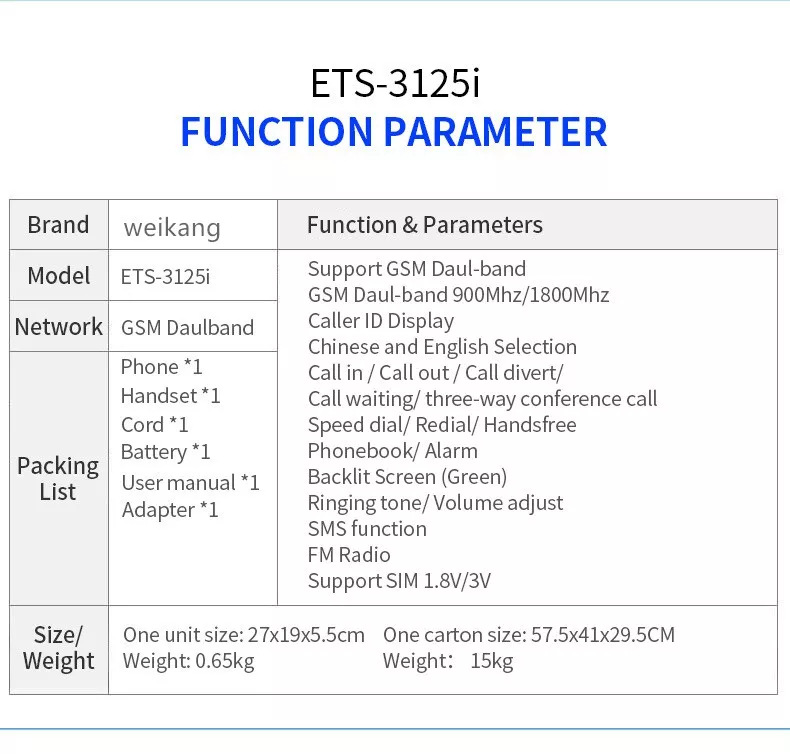Click the Network label cell
The width and height of the screenshot is (790, 754).
pos(58,327)
